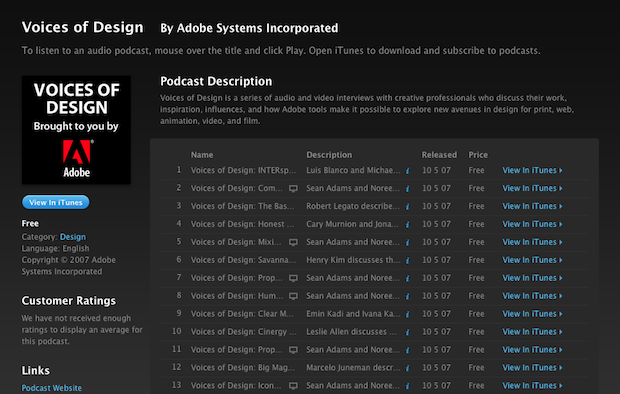This screenshot has height=394, width=620.
Task: Click info icon in episode 8 row
Action: click(407, 296)
